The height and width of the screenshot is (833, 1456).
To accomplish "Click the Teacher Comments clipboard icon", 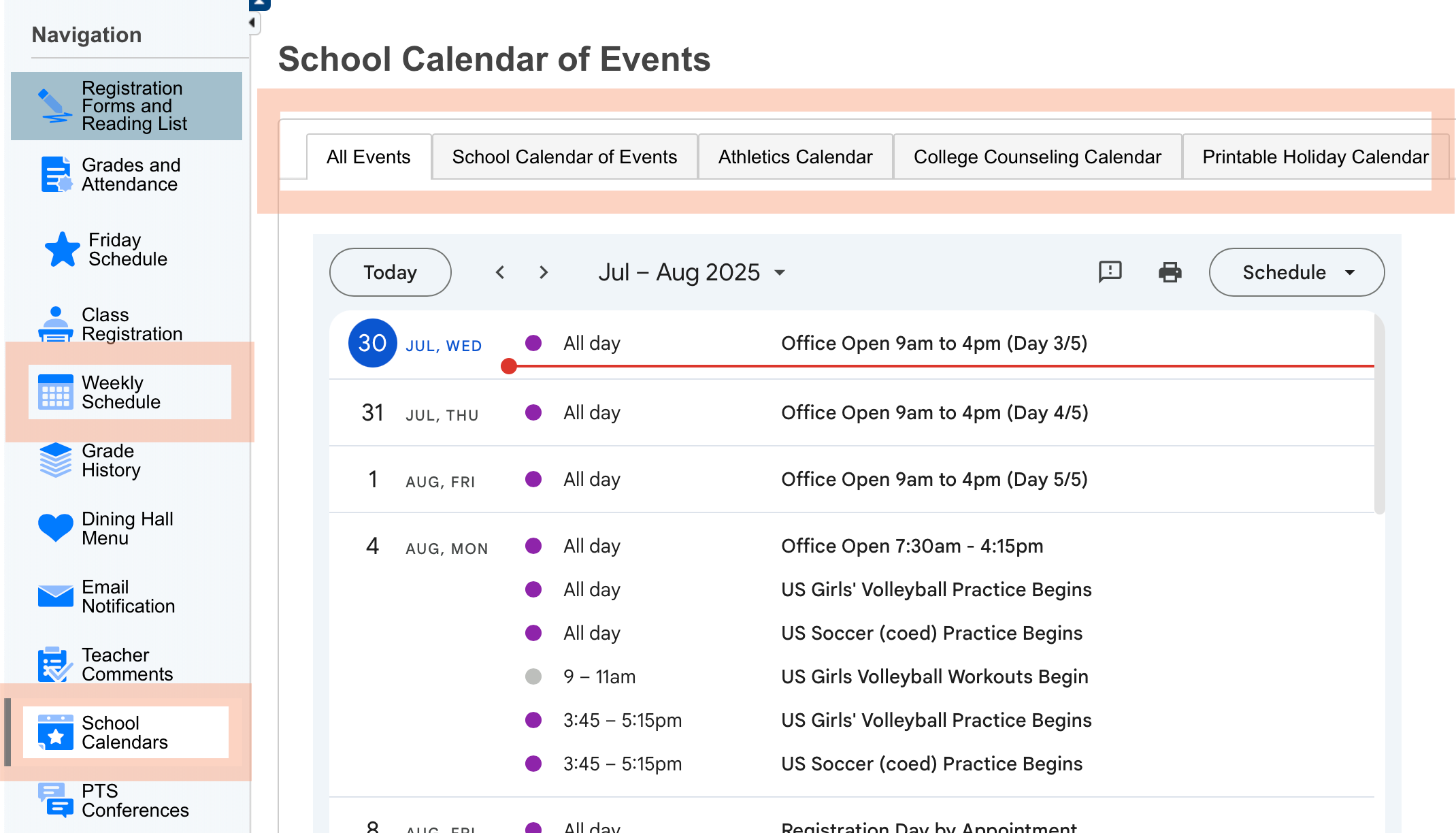I will click(x=55, y=664).
